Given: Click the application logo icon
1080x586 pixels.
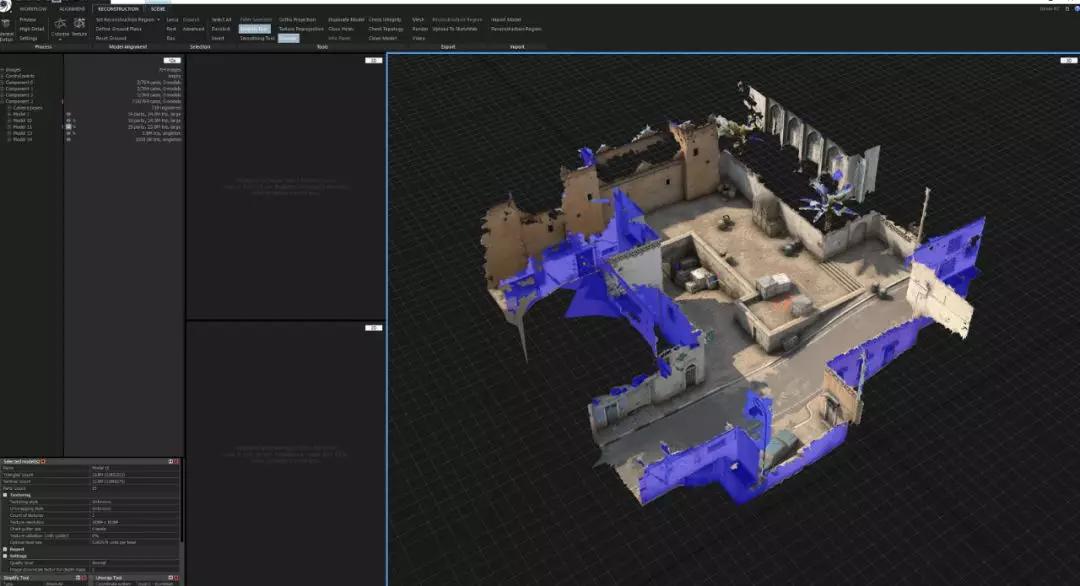Looking at the screenshot, I should pyautogui.click(x=5, y=4).
